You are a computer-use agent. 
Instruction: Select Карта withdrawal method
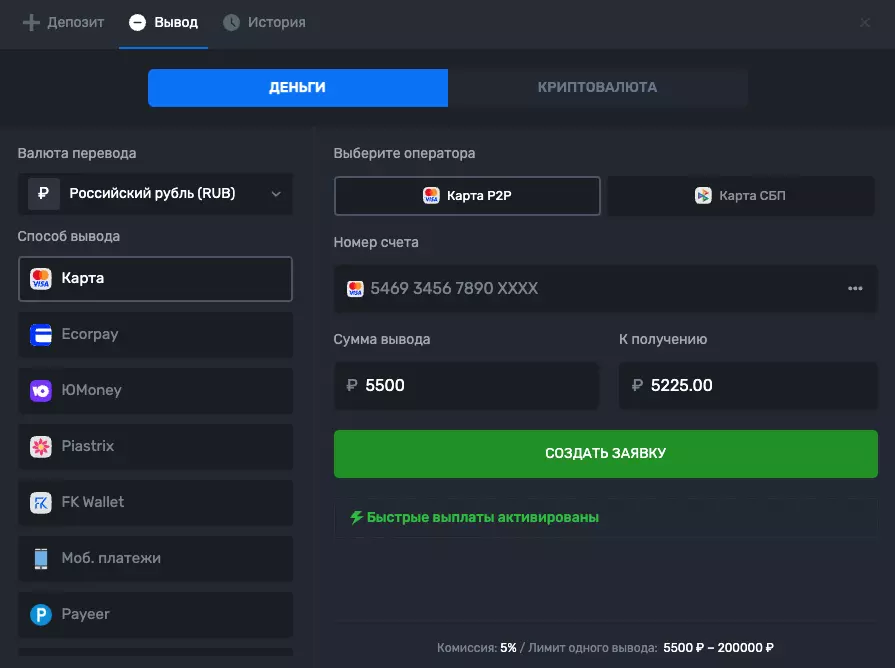[155, 279]
